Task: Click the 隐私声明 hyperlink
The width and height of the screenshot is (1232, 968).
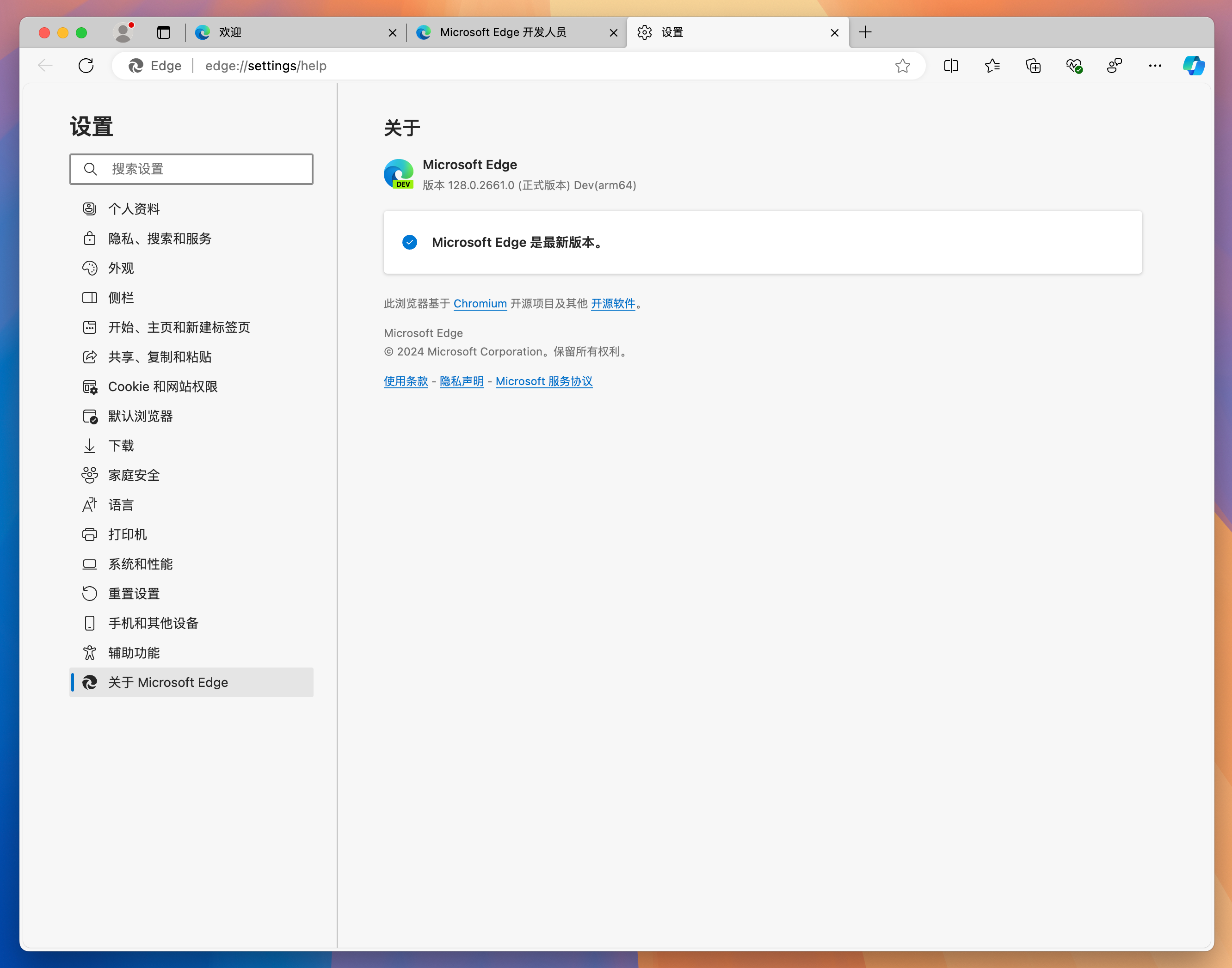Action: click(462, 381)
